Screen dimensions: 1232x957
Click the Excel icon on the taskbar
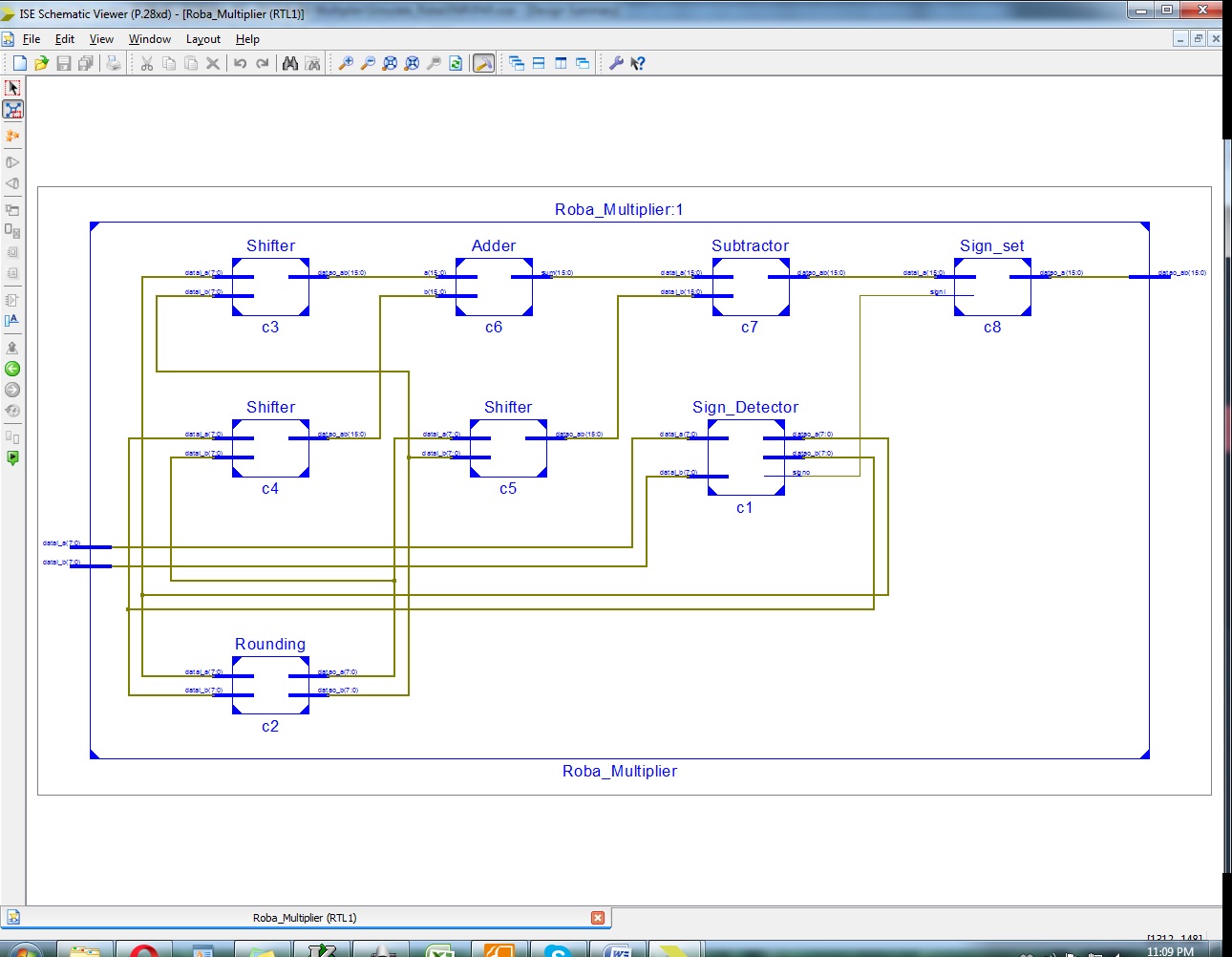[439, 947]
